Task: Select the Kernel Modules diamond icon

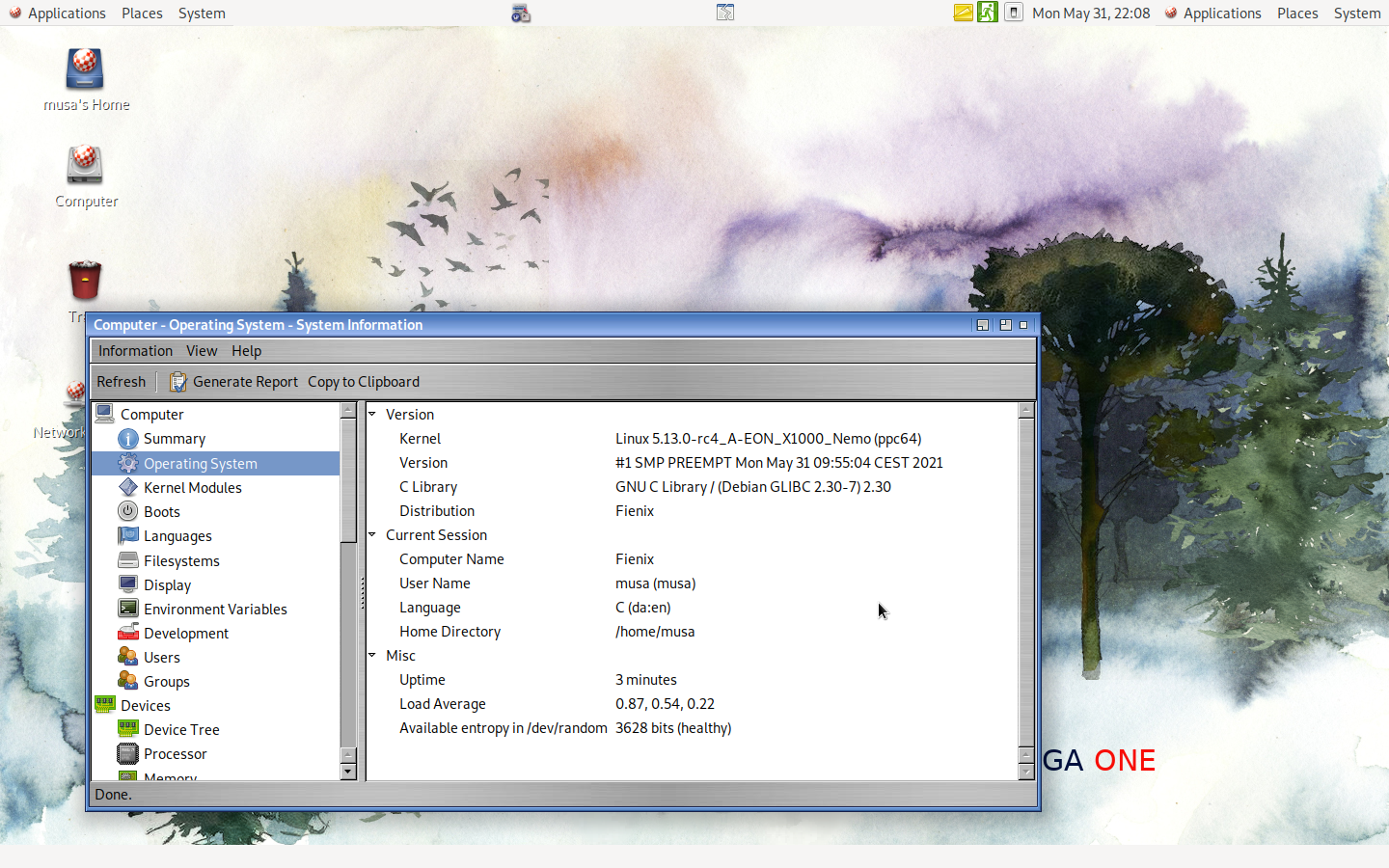Action: (x=127, y=487)
